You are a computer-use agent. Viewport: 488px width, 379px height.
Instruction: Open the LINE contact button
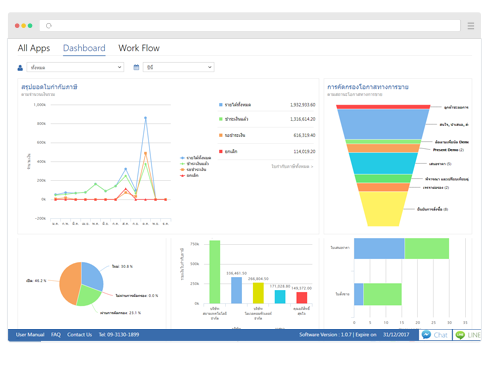click(x=467, y=335)
